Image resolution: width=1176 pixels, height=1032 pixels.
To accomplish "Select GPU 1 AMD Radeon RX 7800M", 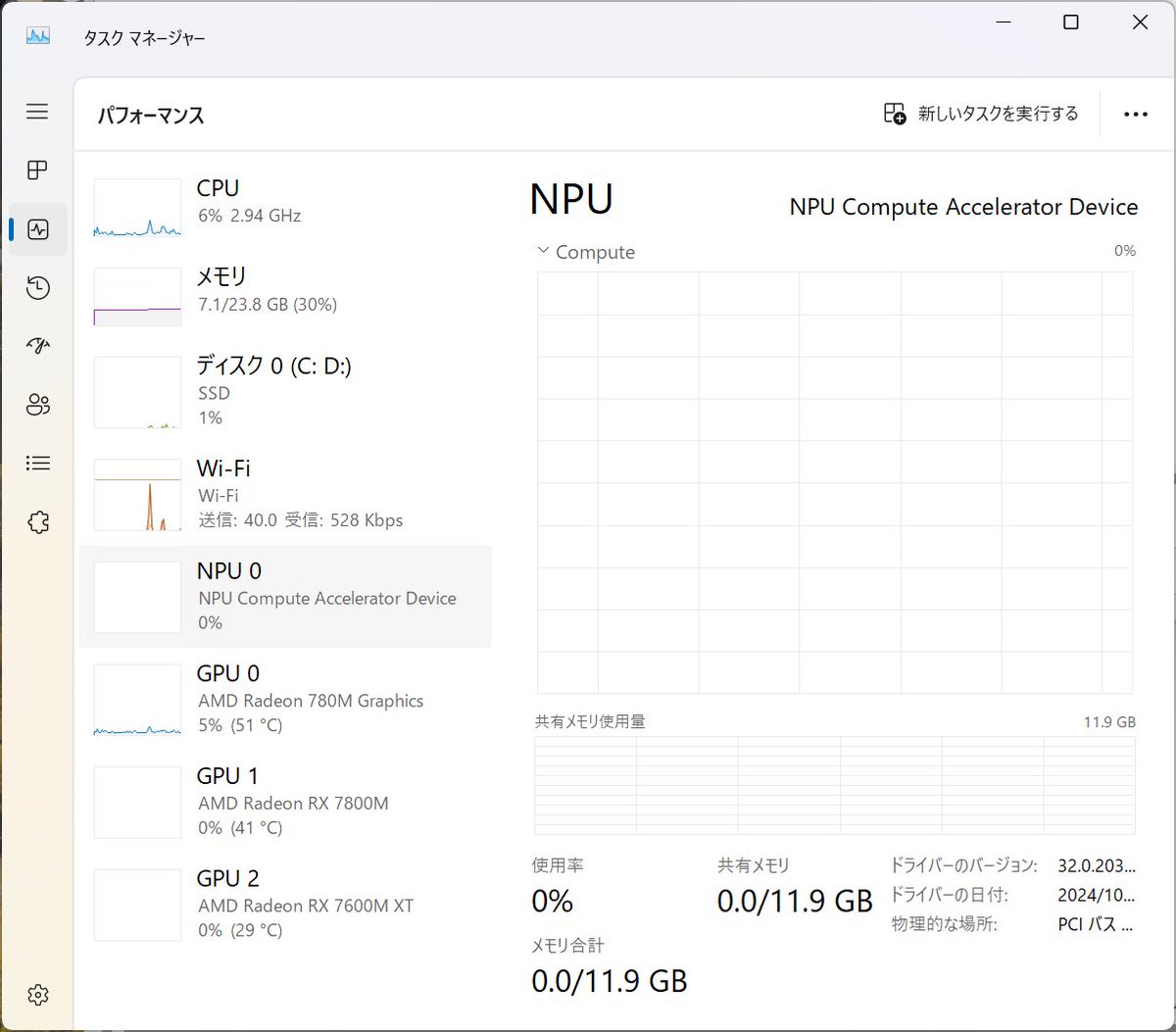I will click(284, 802).
